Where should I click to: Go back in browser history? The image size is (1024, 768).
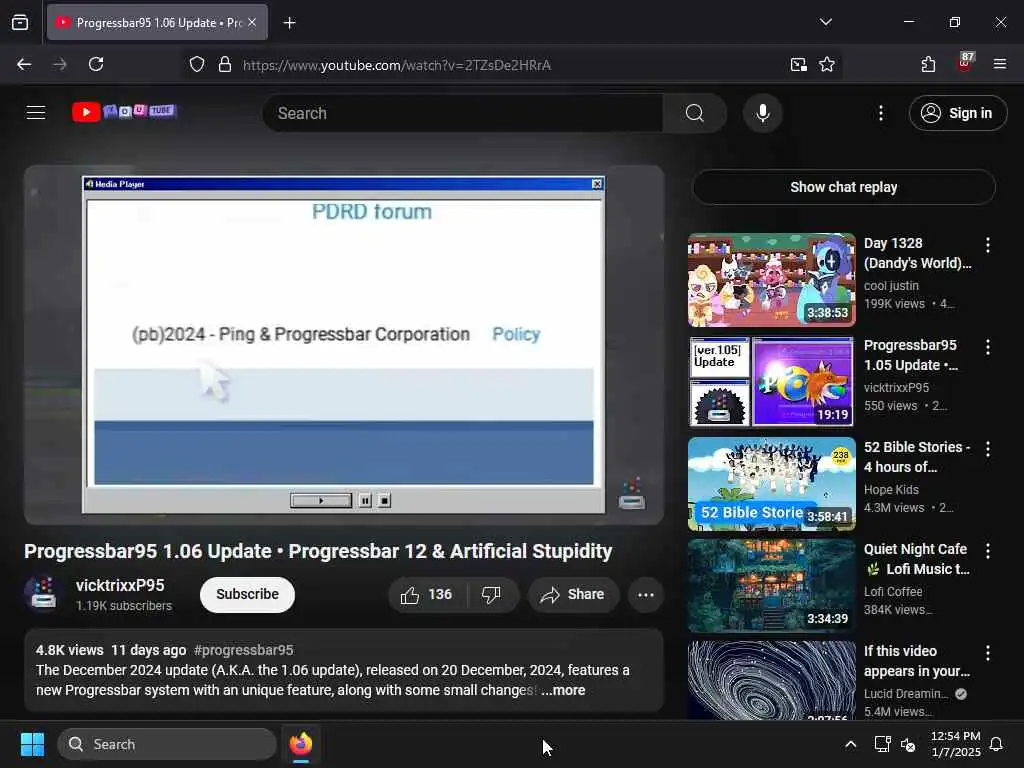[24, 64]
